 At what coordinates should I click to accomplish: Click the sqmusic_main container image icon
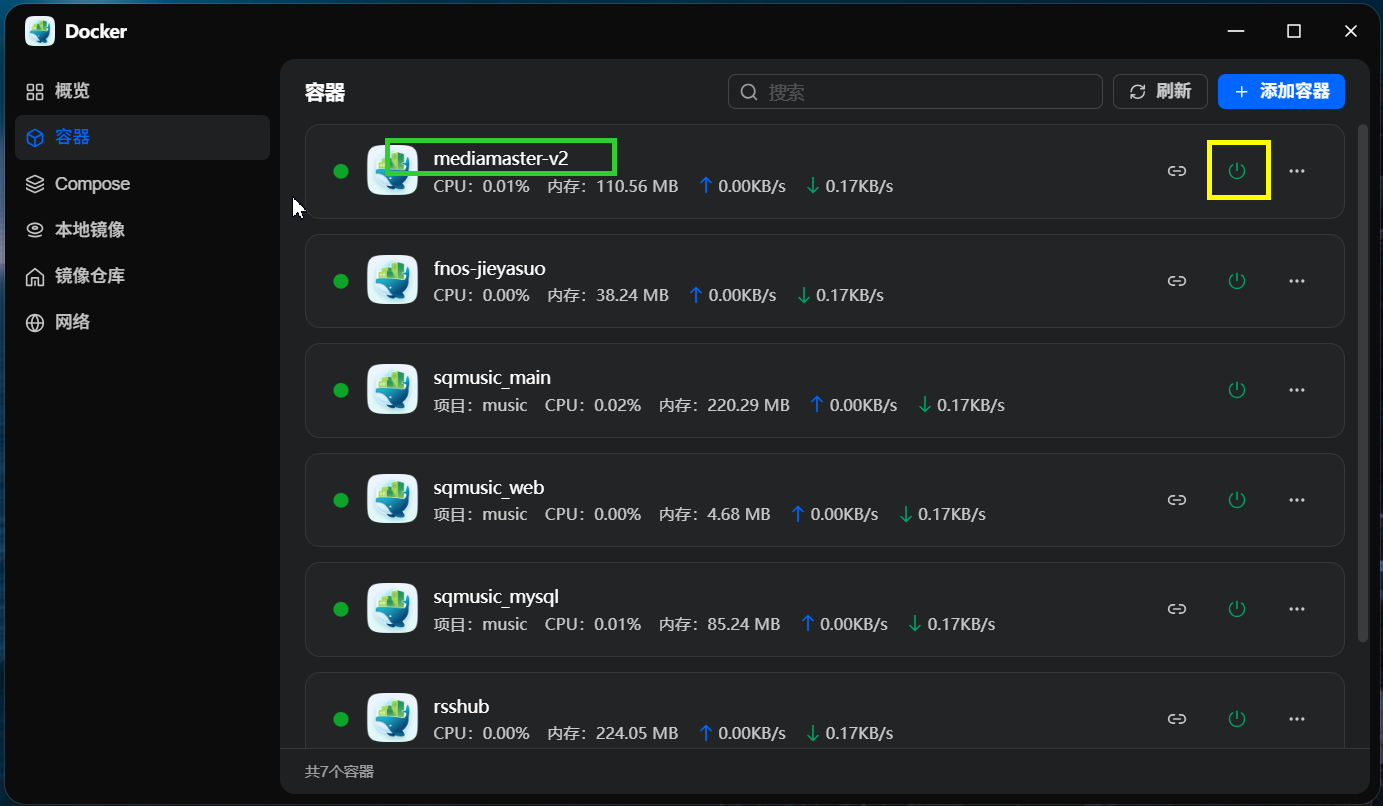[392, 389]
